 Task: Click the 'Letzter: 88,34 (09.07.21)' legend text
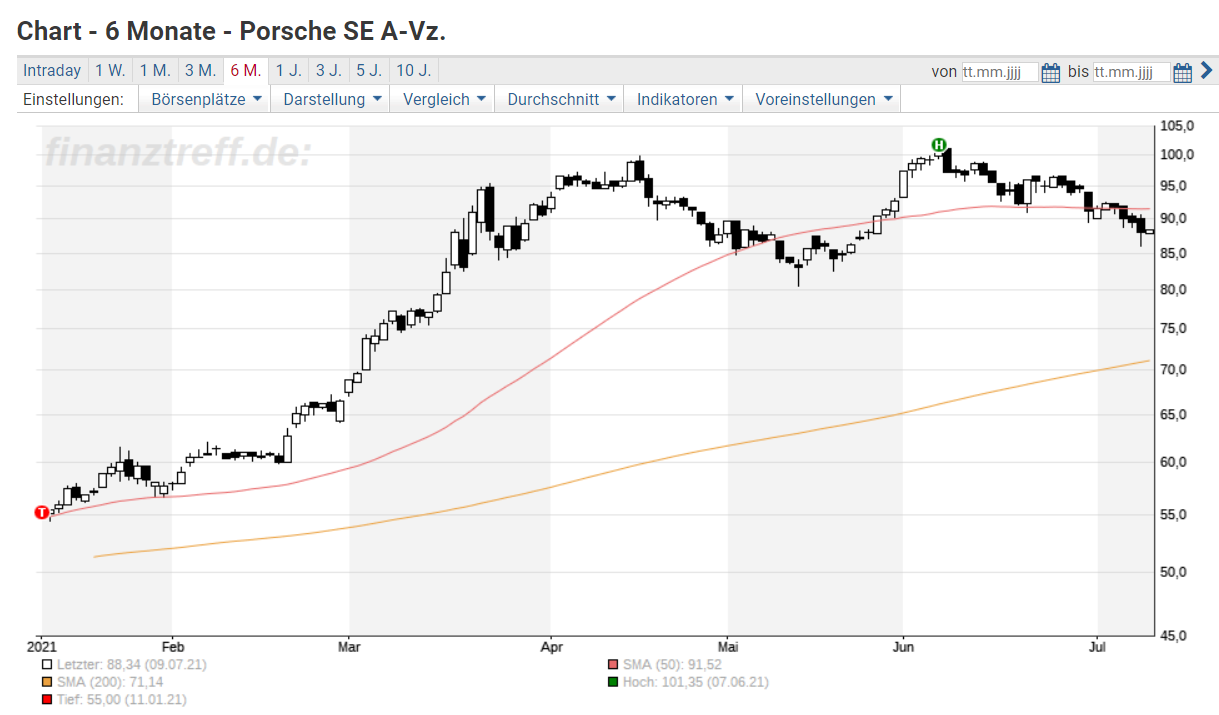131,664
